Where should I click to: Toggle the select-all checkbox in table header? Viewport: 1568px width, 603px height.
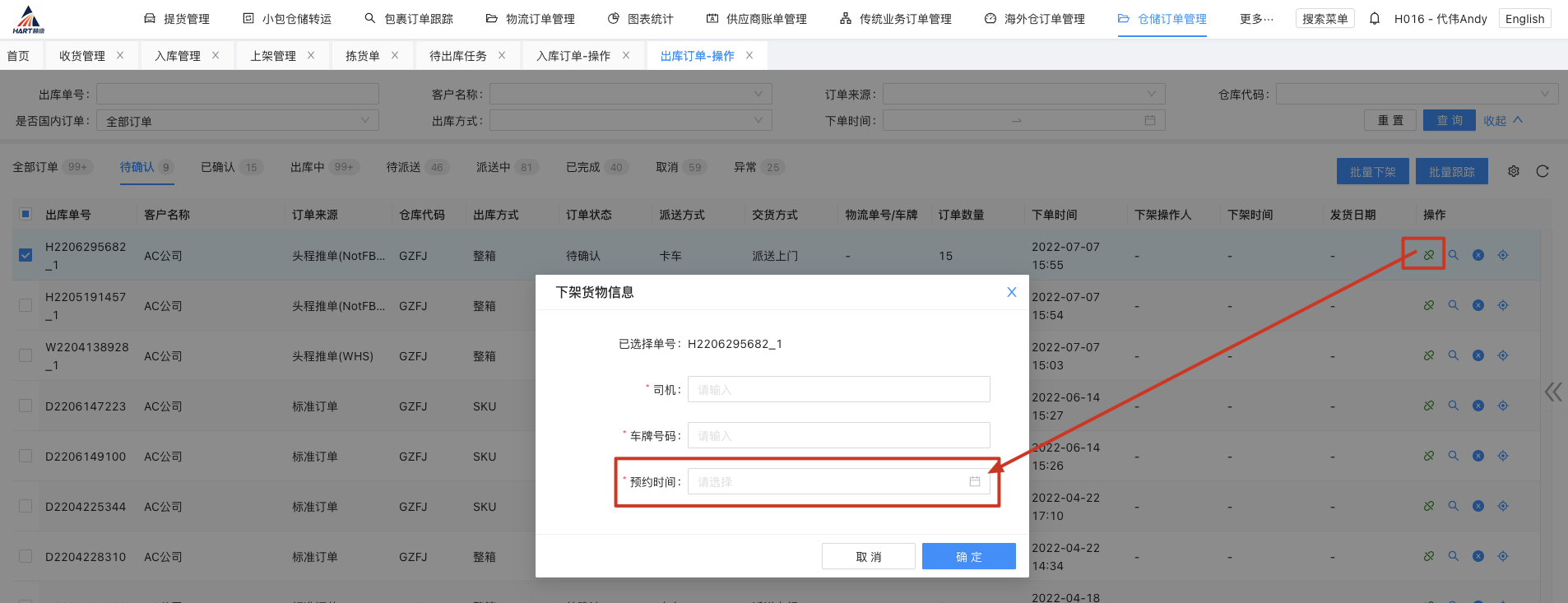tap(26, 214)
